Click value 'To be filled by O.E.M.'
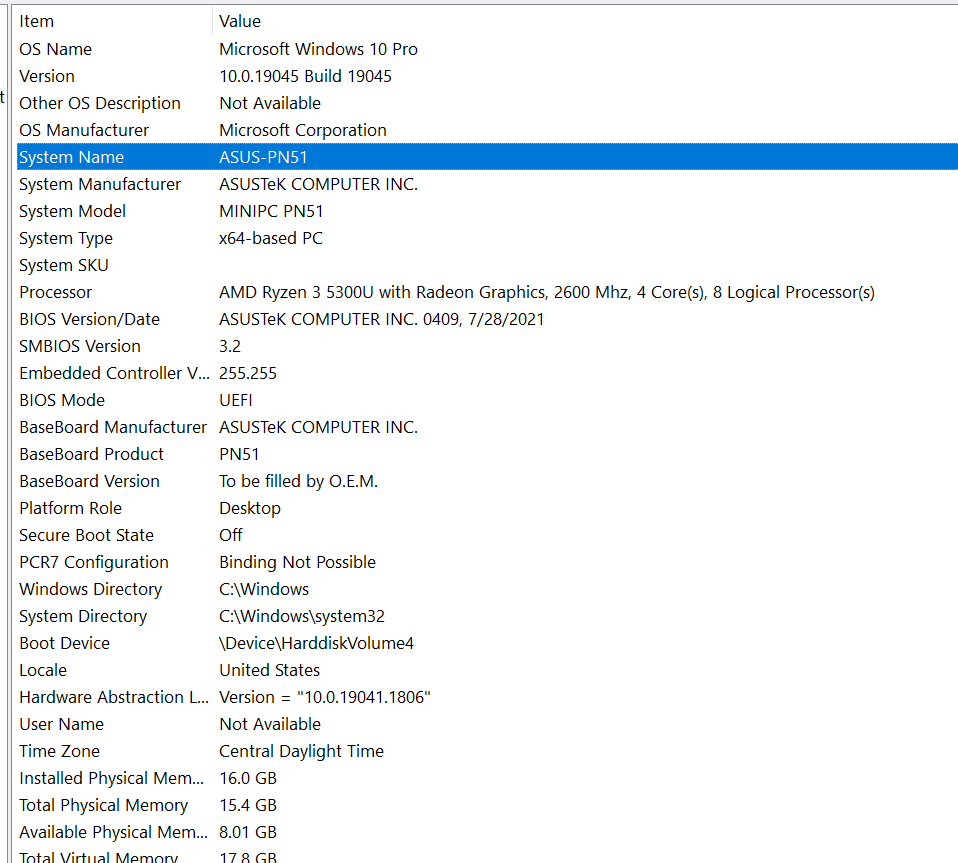The width and height of the screenshot is (958, 863). (299, 481)
